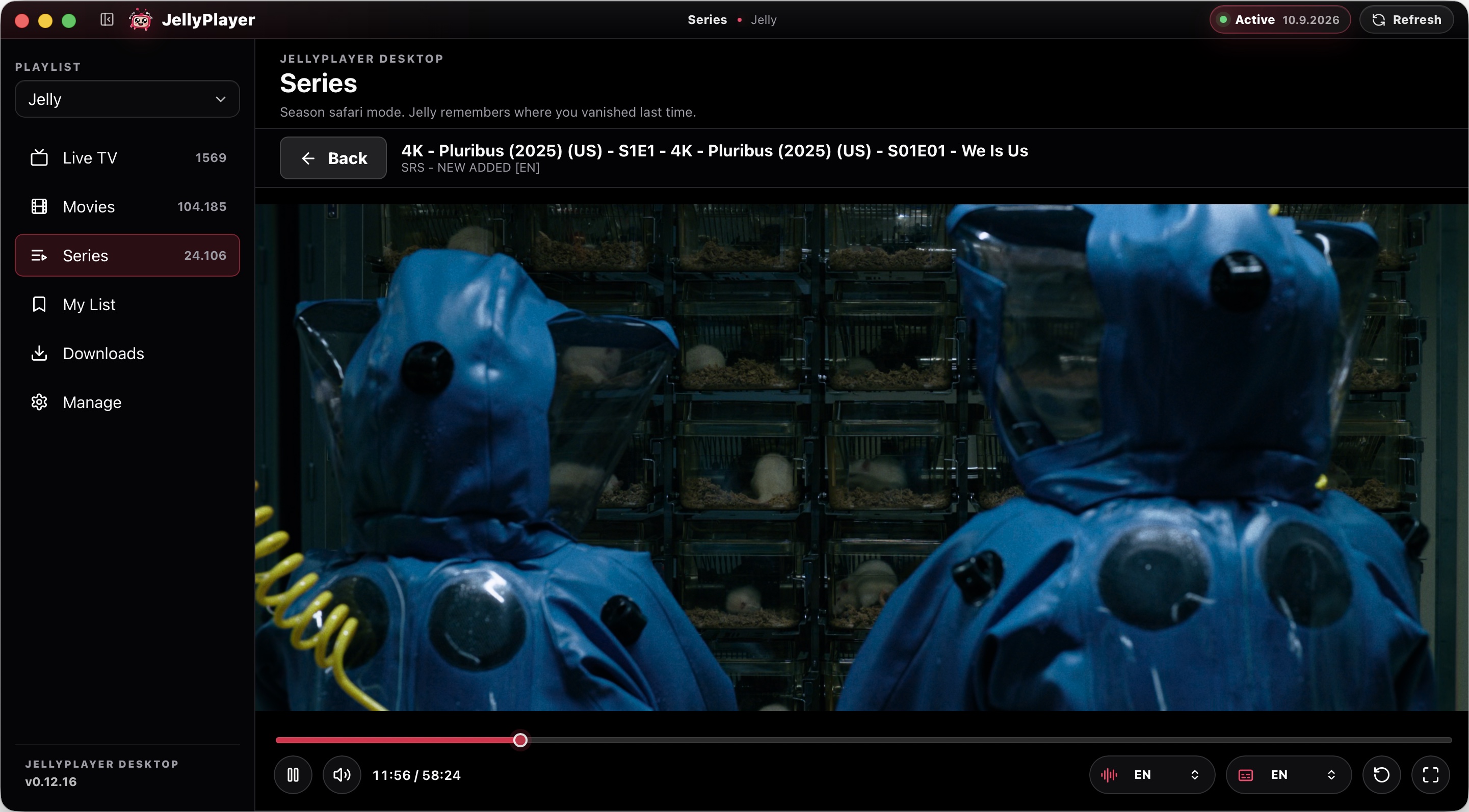Expand the Jelly playlist dropdown
Image resolution: width=1469 pixels, height=812 pixels.
[x=127, y=99]
